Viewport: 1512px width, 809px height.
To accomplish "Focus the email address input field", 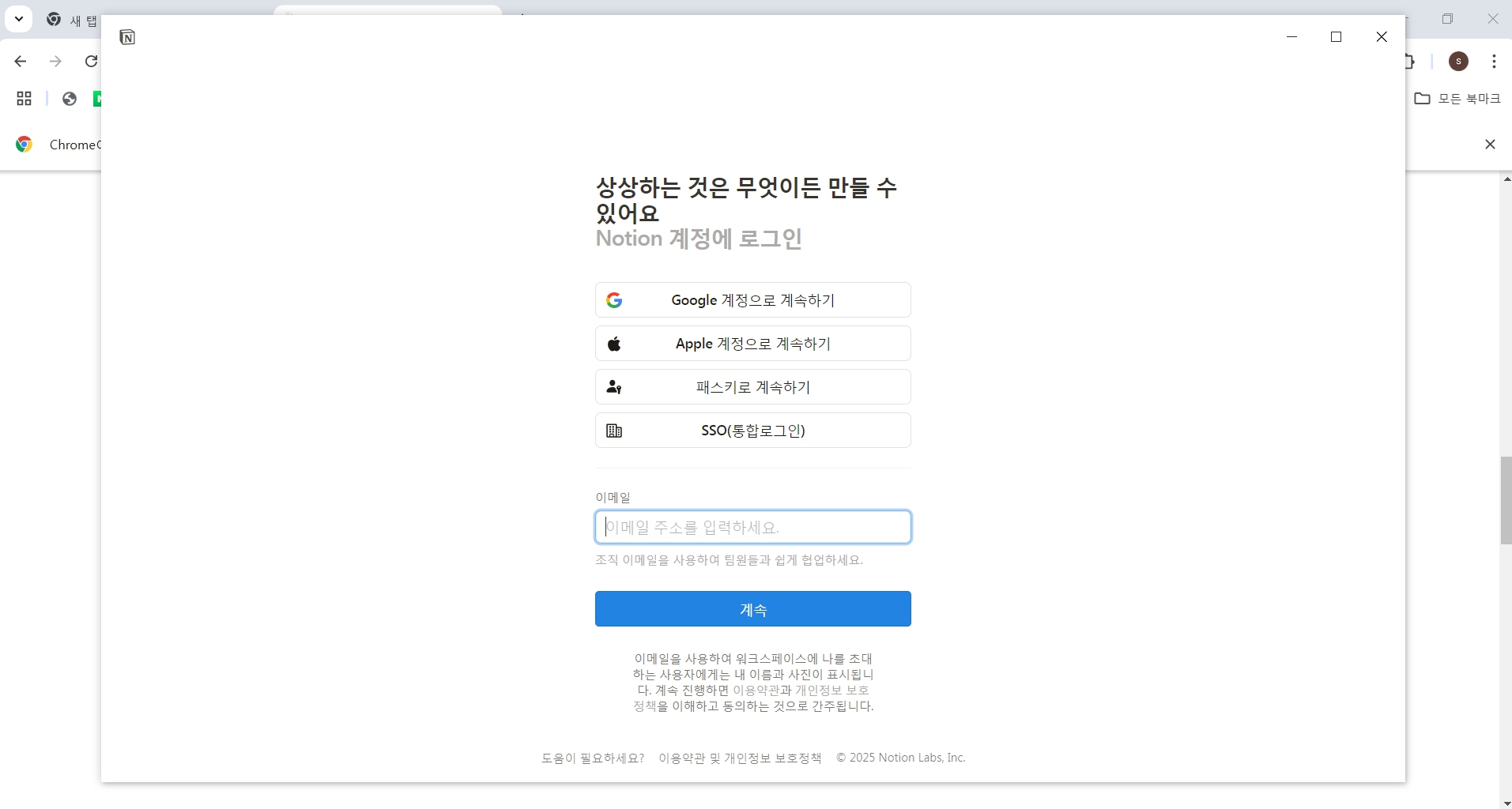I will (752, 527).
